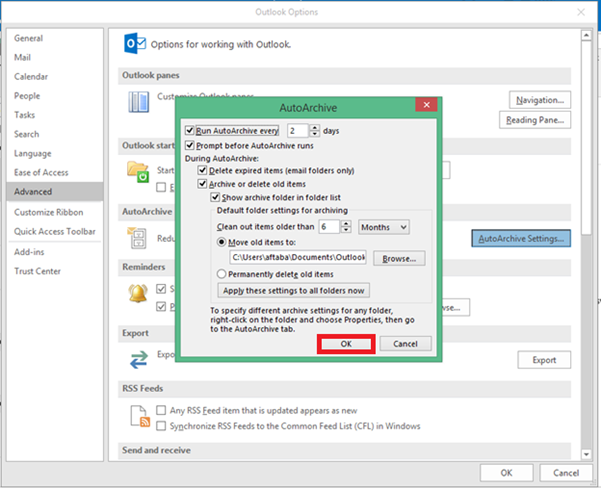
Task: Open Customize Ribbon options category
Action: click(x=54, y=212)
